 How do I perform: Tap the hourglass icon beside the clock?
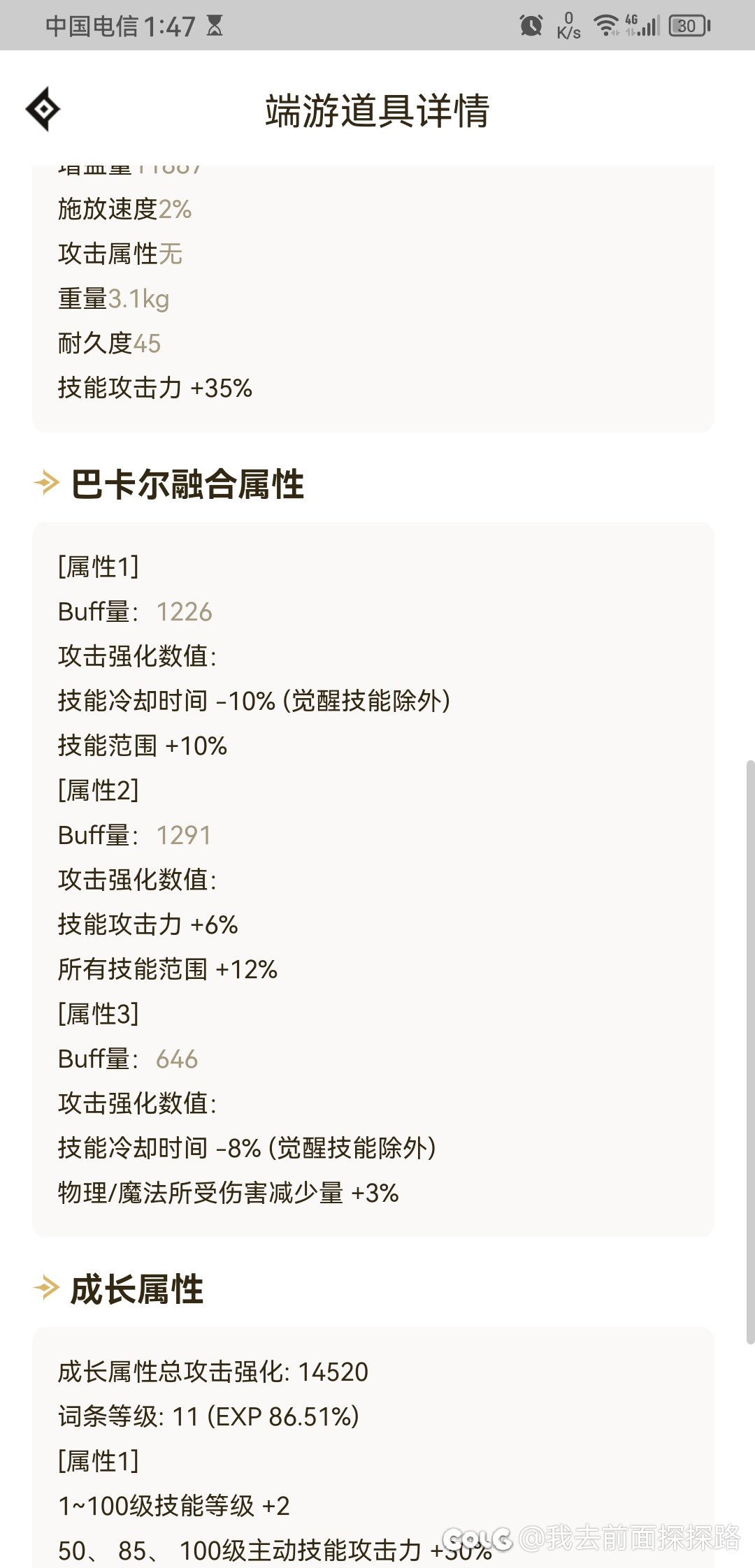tap(215, 27)
